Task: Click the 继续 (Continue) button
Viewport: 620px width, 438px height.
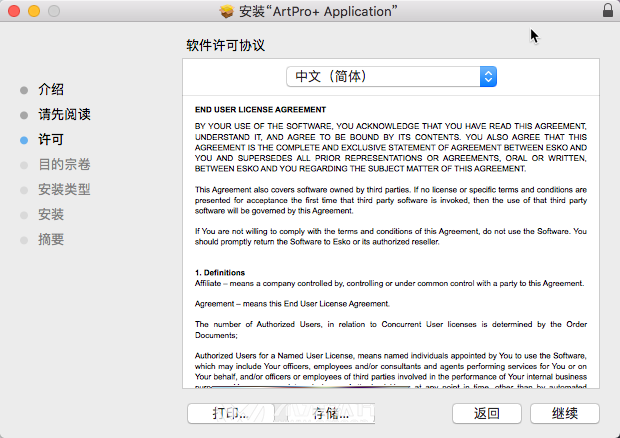Action: point(565,413)
